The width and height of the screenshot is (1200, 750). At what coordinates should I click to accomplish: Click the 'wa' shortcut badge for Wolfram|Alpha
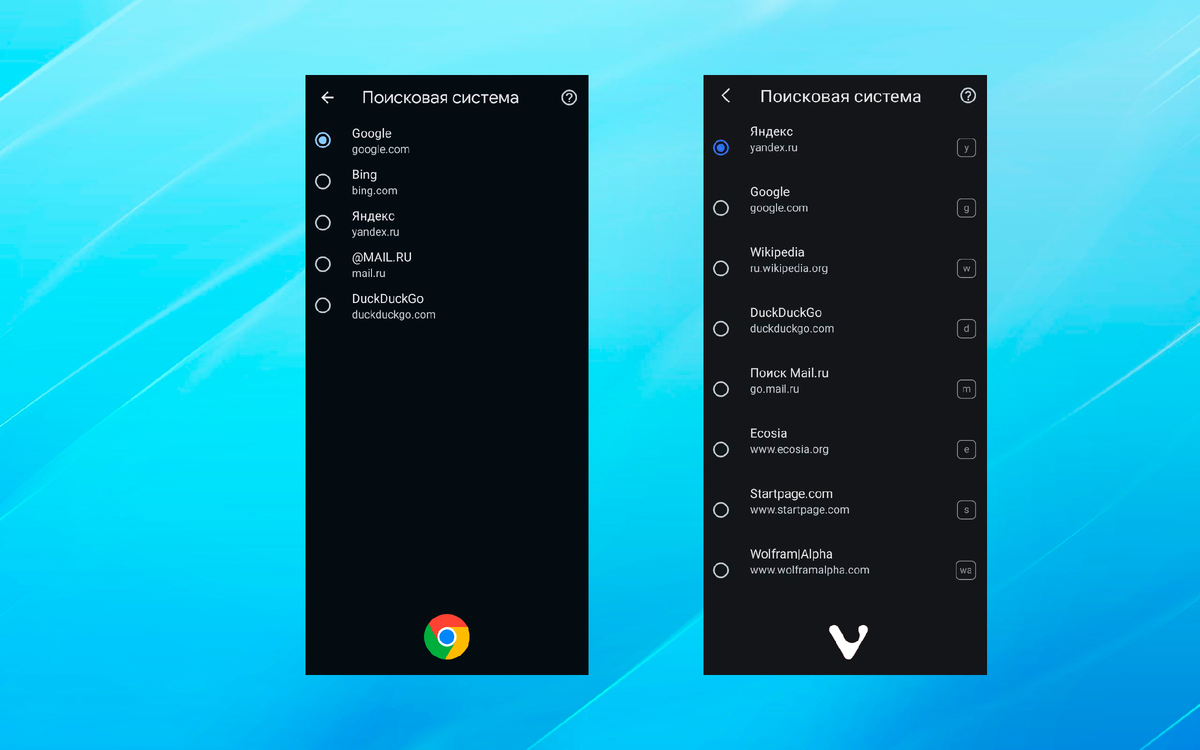pyautogui.click(x=966, y=570)
